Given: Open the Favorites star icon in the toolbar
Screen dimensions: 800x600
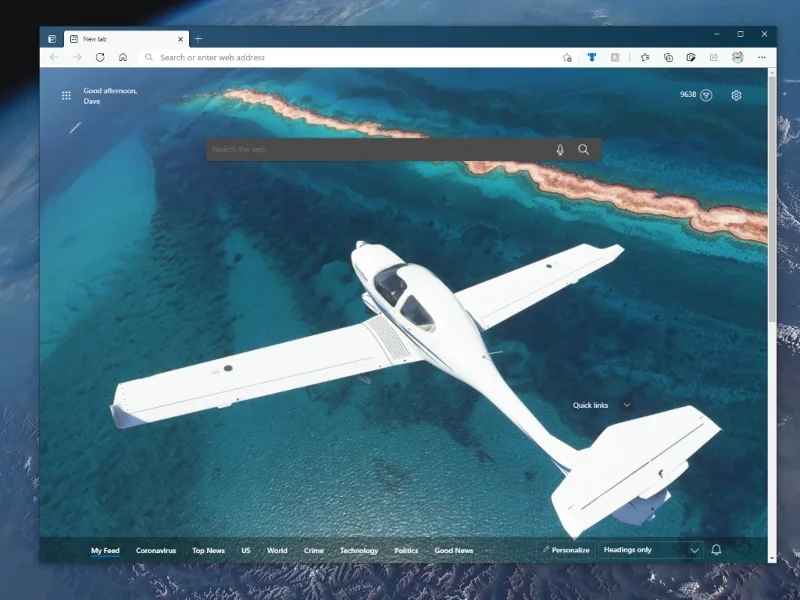Looking at the screenshot, I should [645, 58].
